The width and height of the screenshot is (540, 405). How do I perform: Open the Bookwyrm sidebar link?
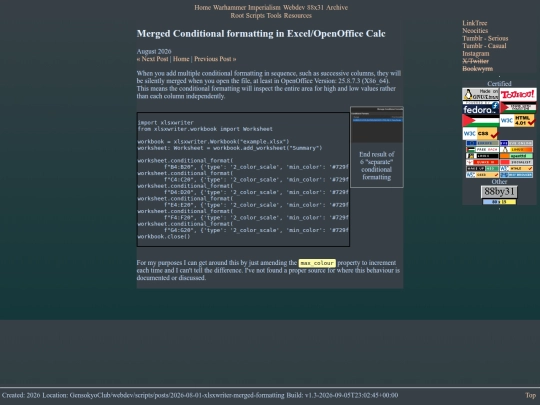(477, 69)
